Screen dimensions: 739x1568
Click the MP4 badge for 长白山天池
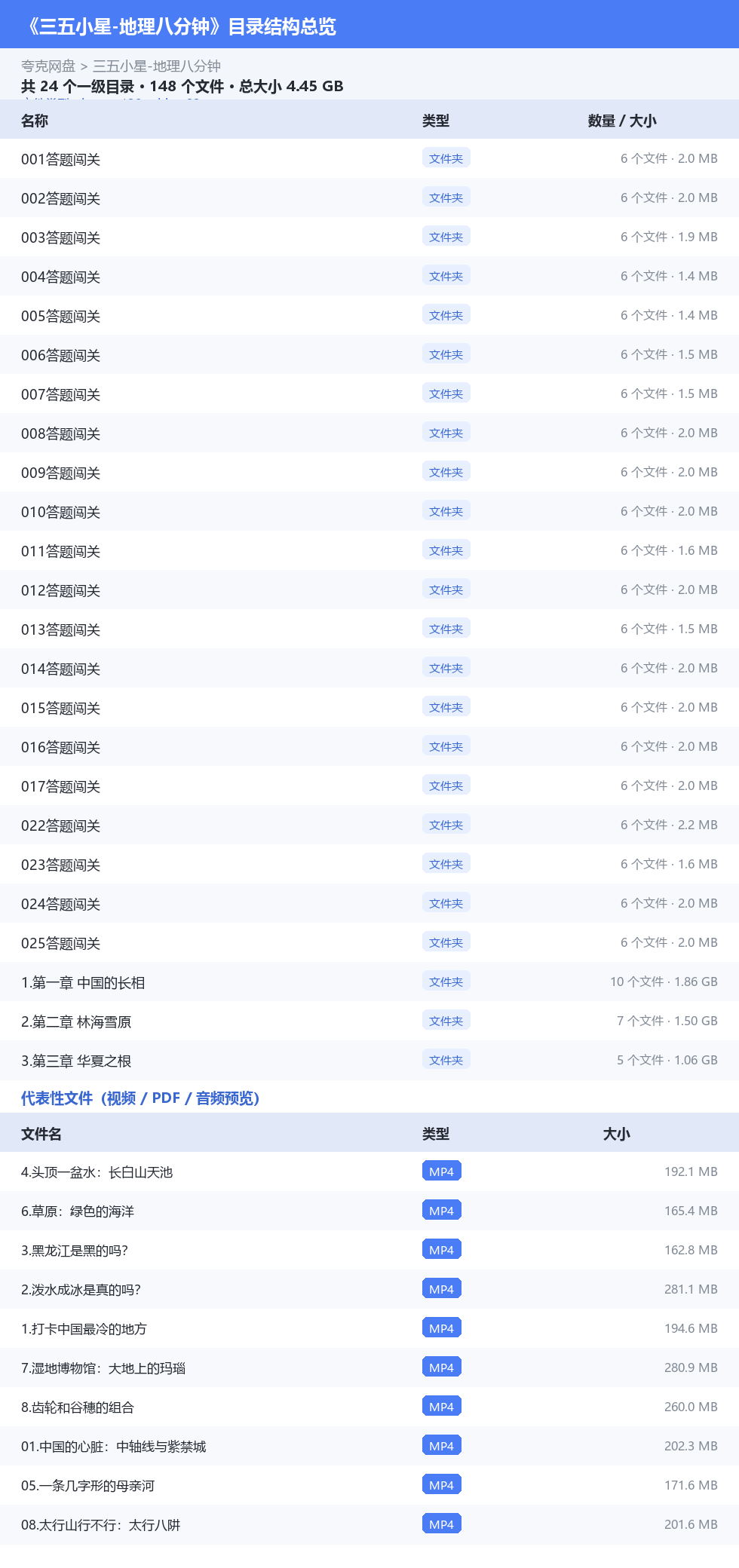pyautogui.click(x=442, y=1171)
